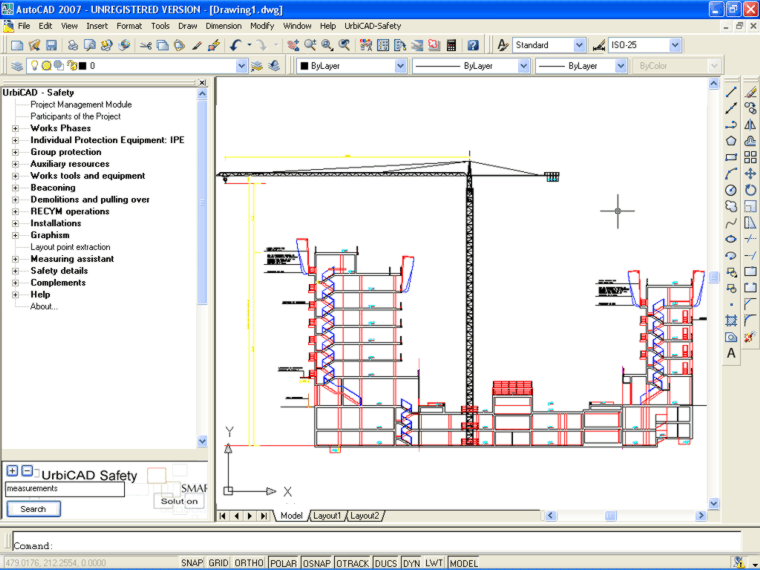Viewport: 760px width, 570px height.
Task: Click the Pan realtime icon
Action: pyautogui.click(x=293, y=45)
